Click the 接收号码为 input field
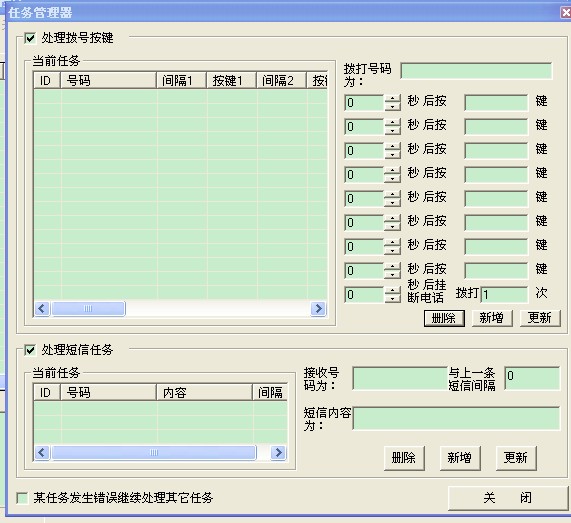 [400, 378]
